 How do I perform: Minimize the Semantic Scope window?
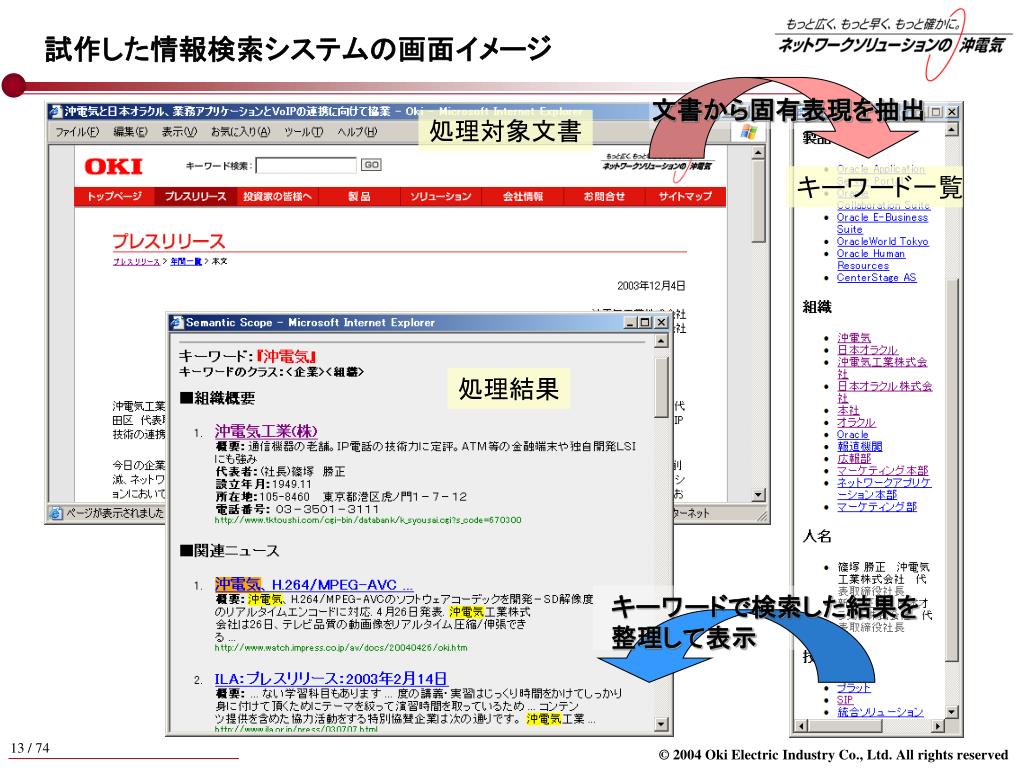(630, 323)
